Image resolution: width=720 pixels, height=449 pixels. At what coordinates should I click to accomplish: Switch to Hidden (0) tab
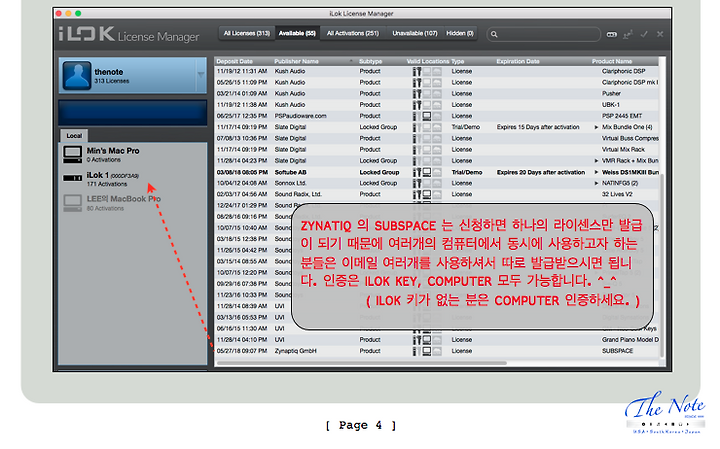[460, 33]
